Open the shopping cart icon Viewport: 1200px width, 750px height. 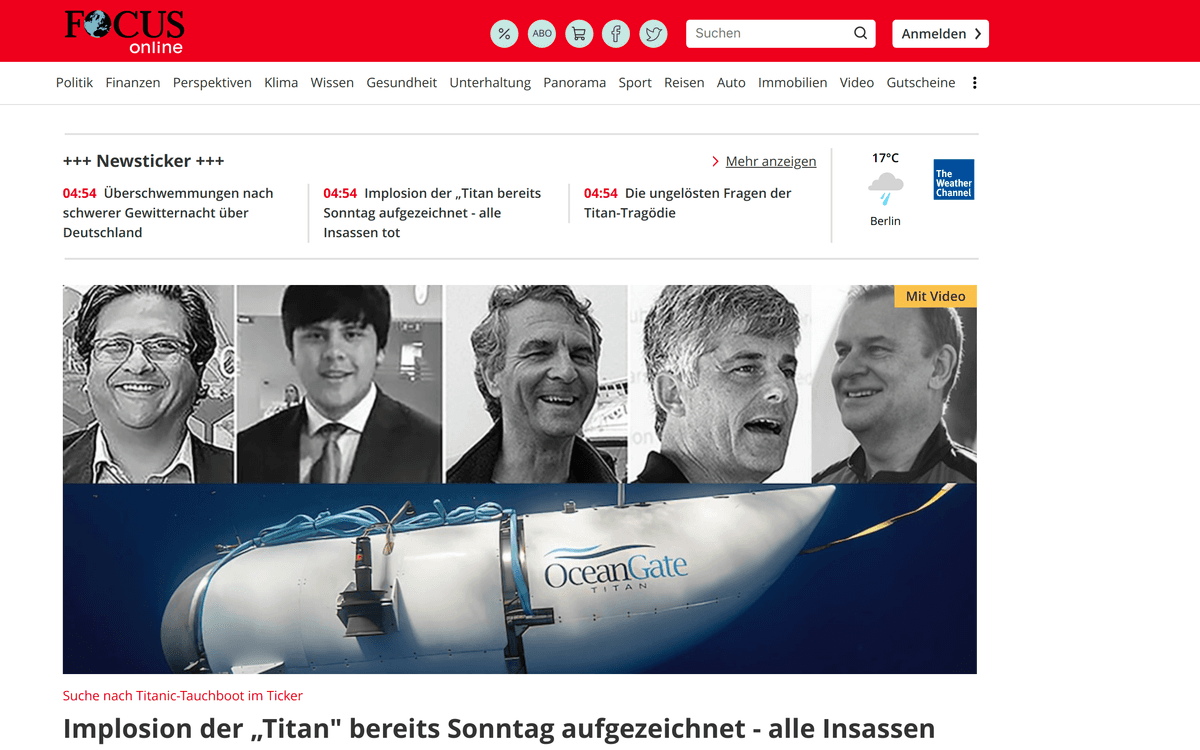click(x=579, y=34)
